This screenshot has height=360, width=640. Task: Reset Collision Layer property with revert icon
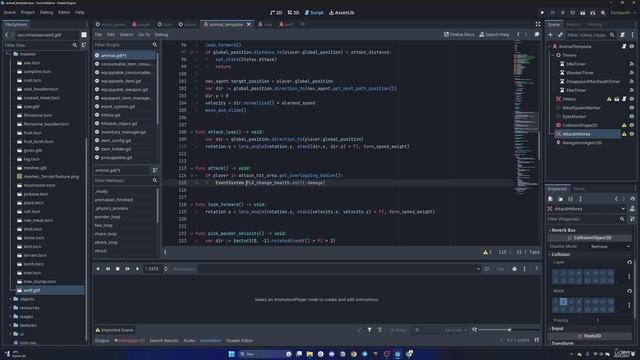coord(629,262)
